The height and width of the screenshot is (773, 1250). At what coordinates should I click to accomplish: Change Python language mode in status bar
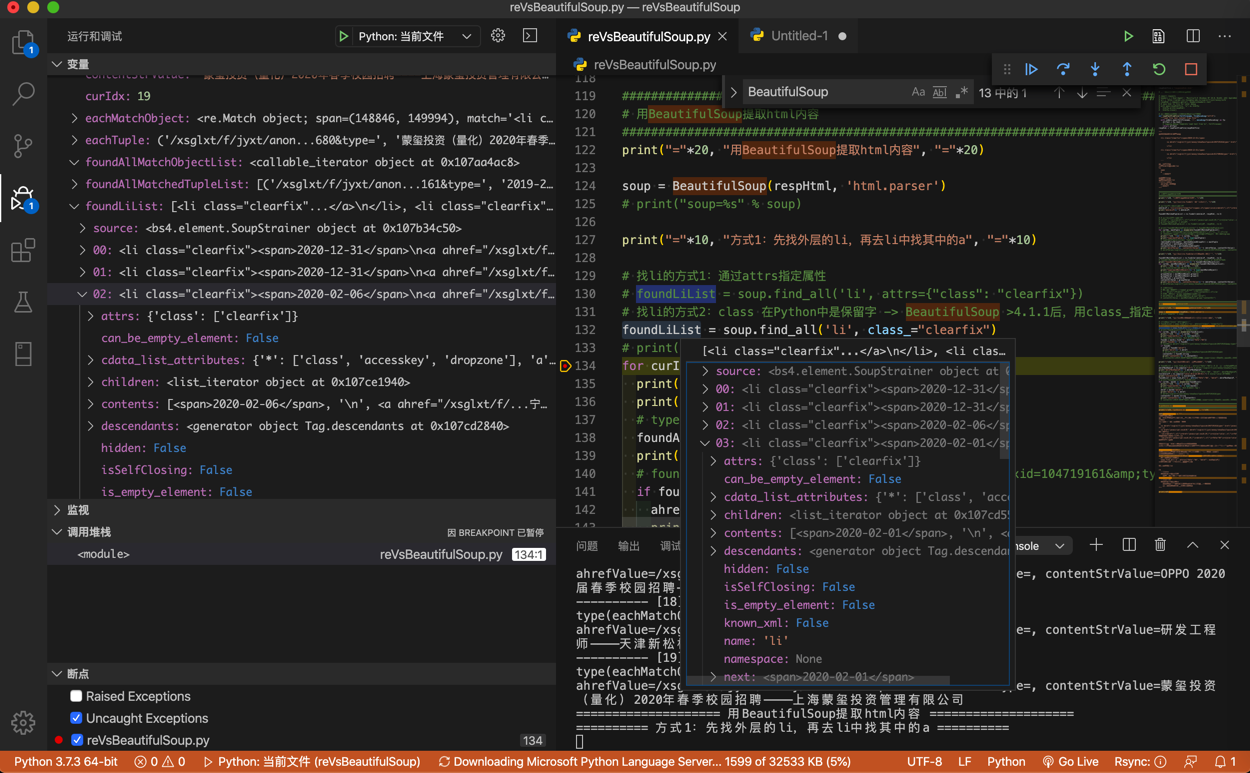(x=1006, y=762)
